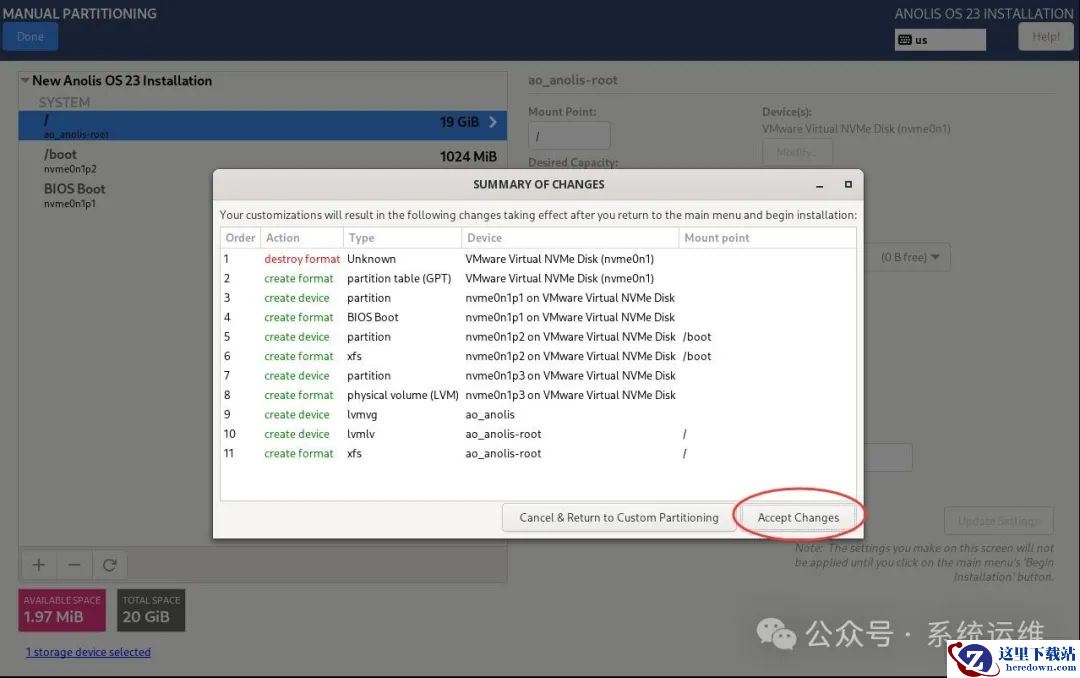Viewport: 1080px width, 678px height.
Task: Select row 7 create device nvme0n1p3
Action: 538,376
